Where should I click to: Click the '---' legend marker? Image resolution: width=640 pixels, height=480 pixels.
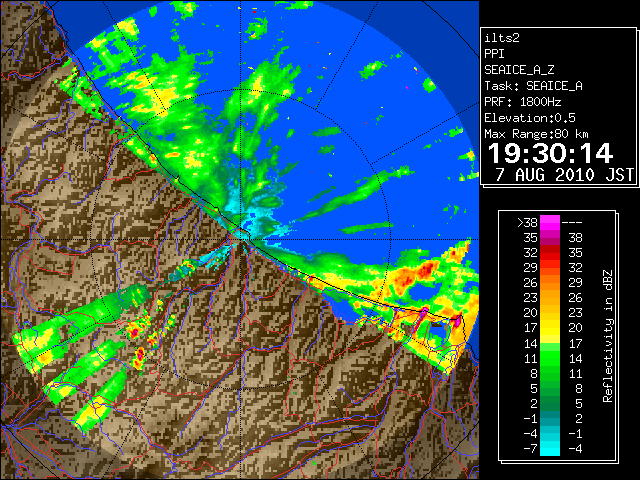pos(572,222)
